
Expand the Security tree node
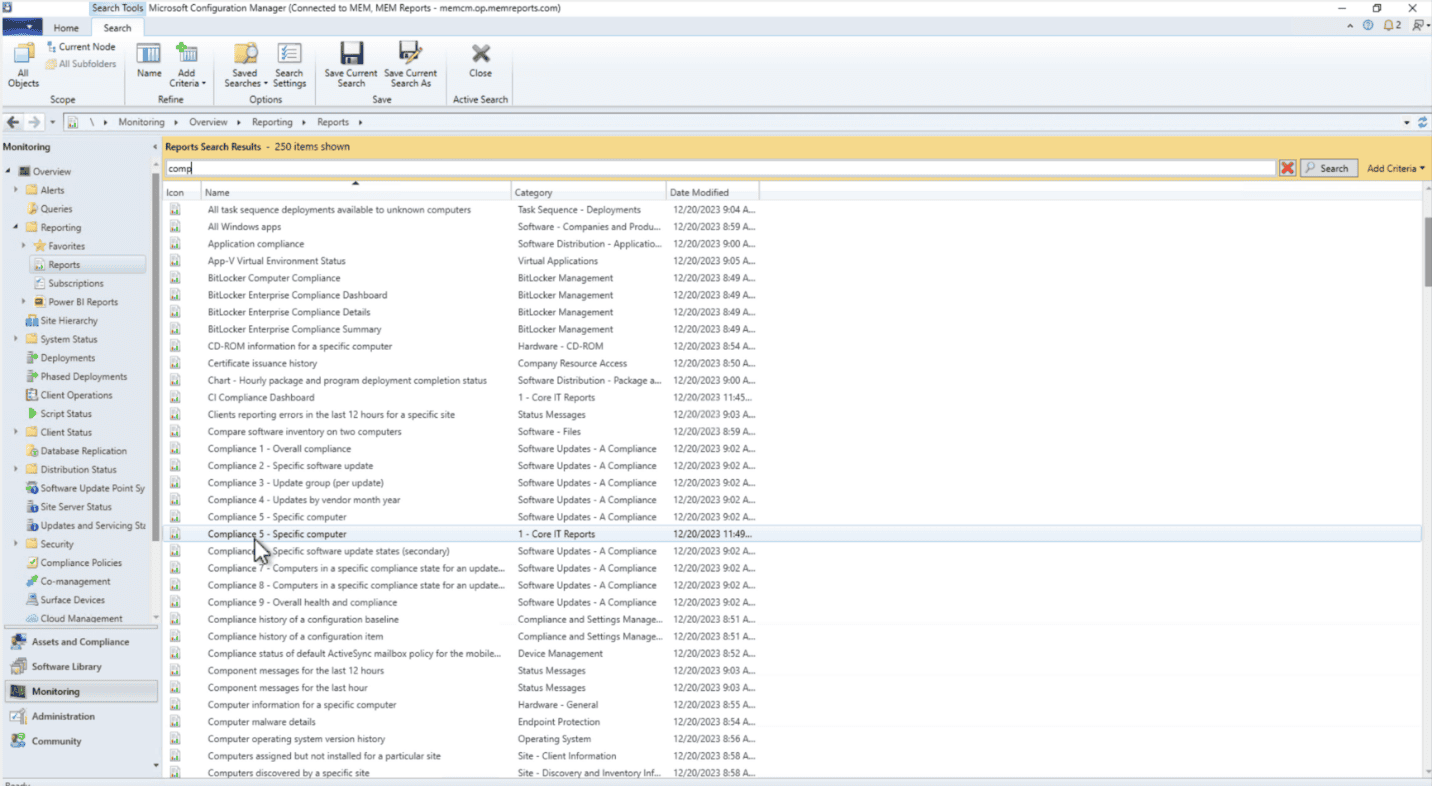tap(16, 544)
